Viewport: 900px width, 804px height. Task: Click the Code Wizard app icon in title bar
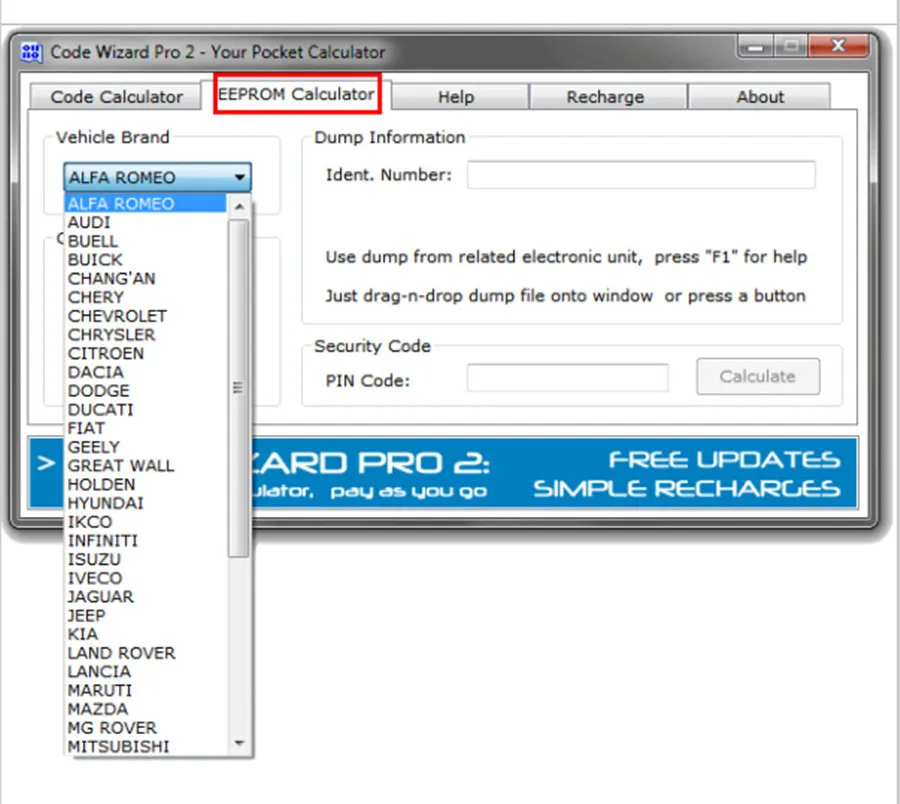(31, 52)
